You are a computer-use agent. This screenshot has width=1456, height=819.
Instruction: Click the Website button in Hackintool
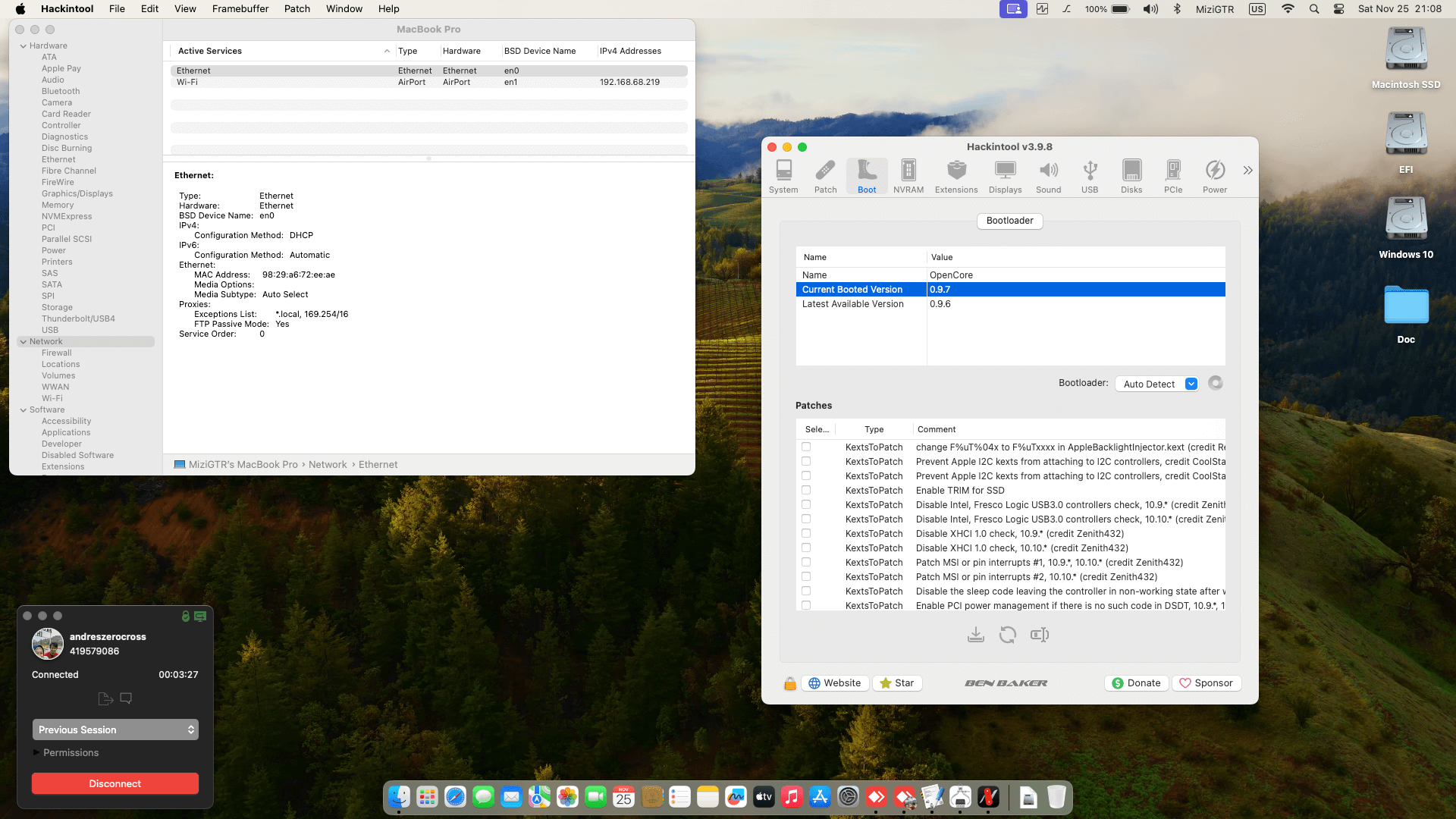(x=835, y=683)
